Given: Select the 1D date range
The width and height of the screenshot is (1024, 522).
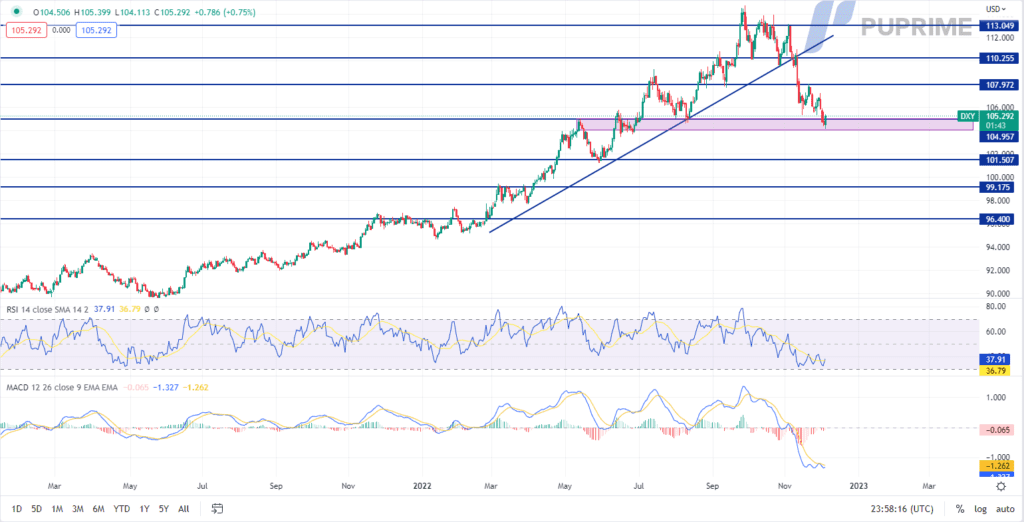Looking at the screenshot, I should click(17, 508).
